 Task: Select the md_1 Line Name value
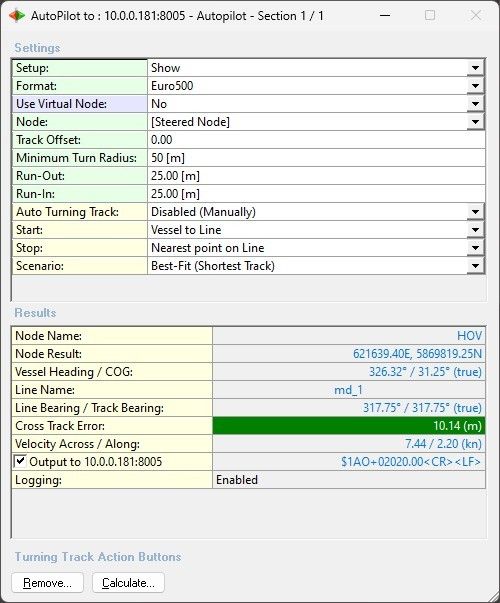coord(348,390)
